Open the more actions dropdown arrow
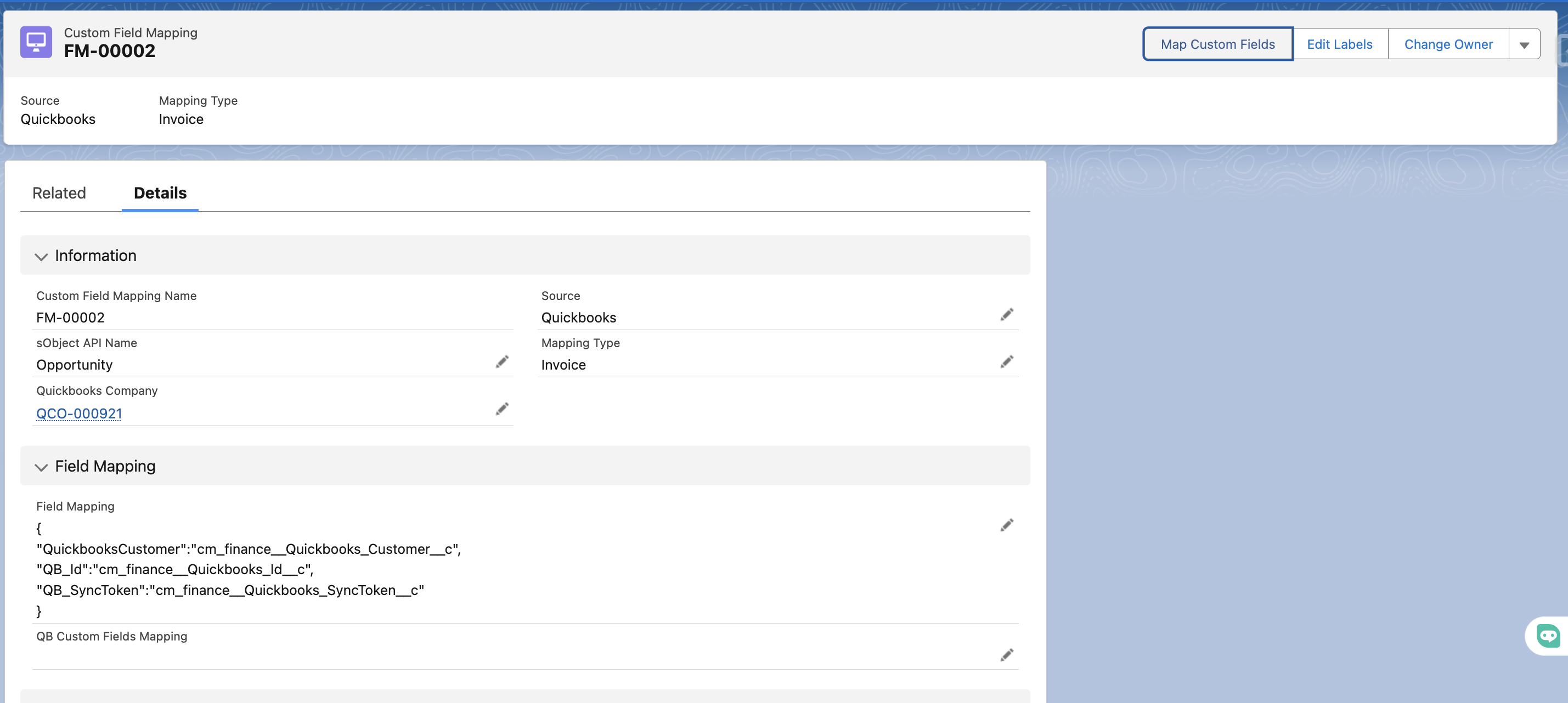This screenshot has width=1568, height=703. click(1524, 44)
